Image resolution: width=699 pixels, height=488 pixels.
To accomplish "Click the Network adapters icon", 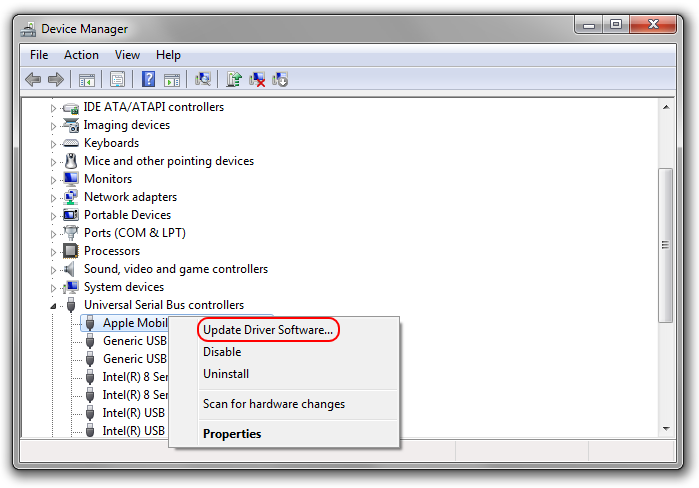I will click(70, 197).
